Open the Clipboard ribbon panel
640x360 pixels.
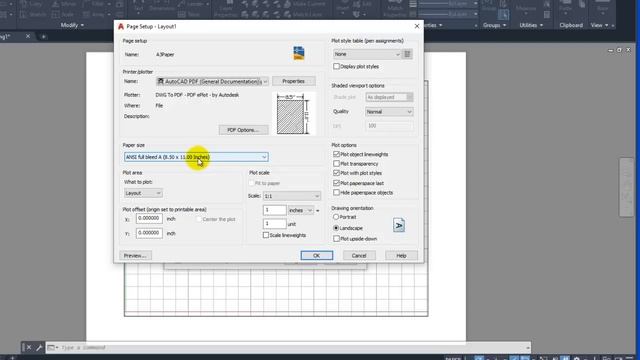[571, 25]
